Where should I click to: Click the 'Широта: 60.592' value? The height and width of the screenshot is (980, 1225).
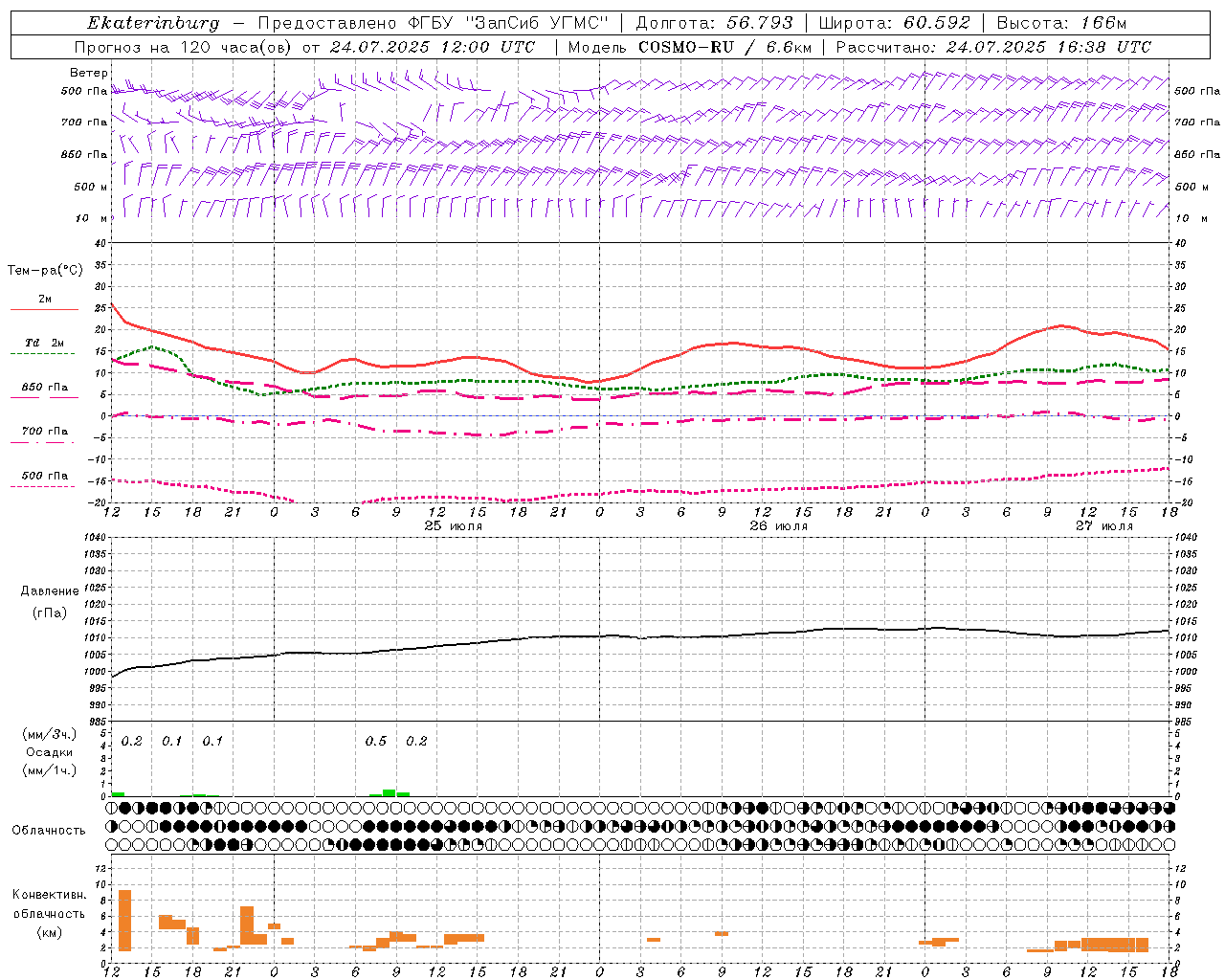coord(895,23)
